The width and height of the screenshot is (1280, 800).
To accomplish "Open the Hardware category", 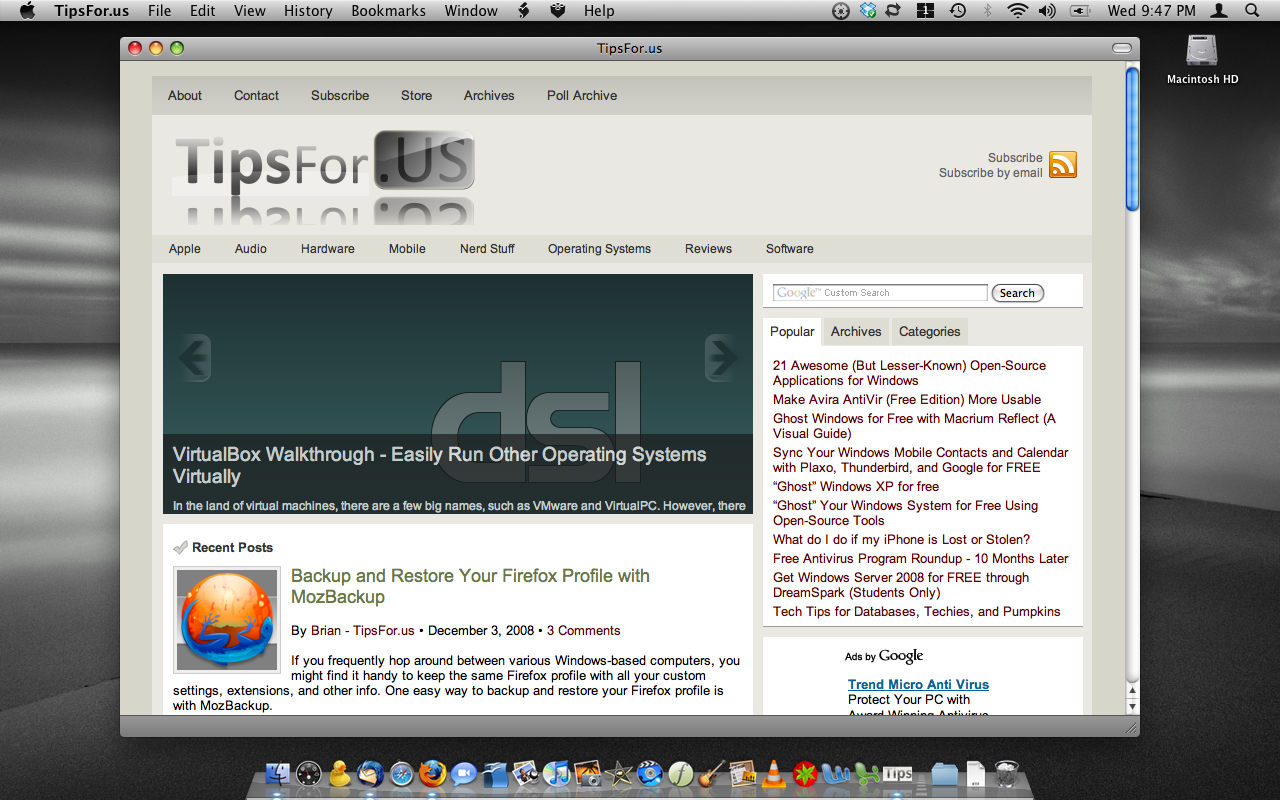I will point(328,249).
